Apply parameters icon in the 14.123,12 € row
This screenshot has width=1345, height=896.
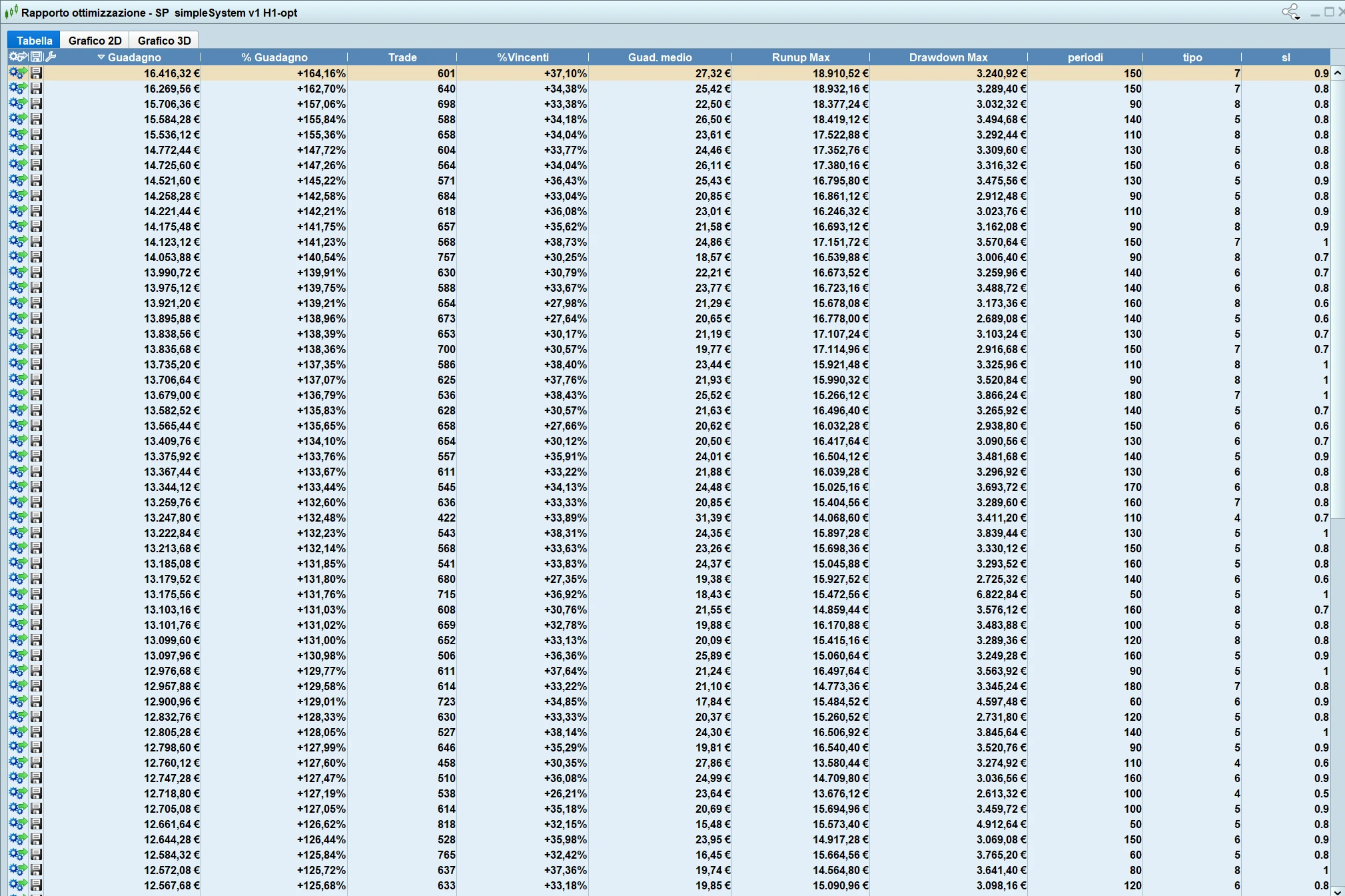click(x=18, y=242)
